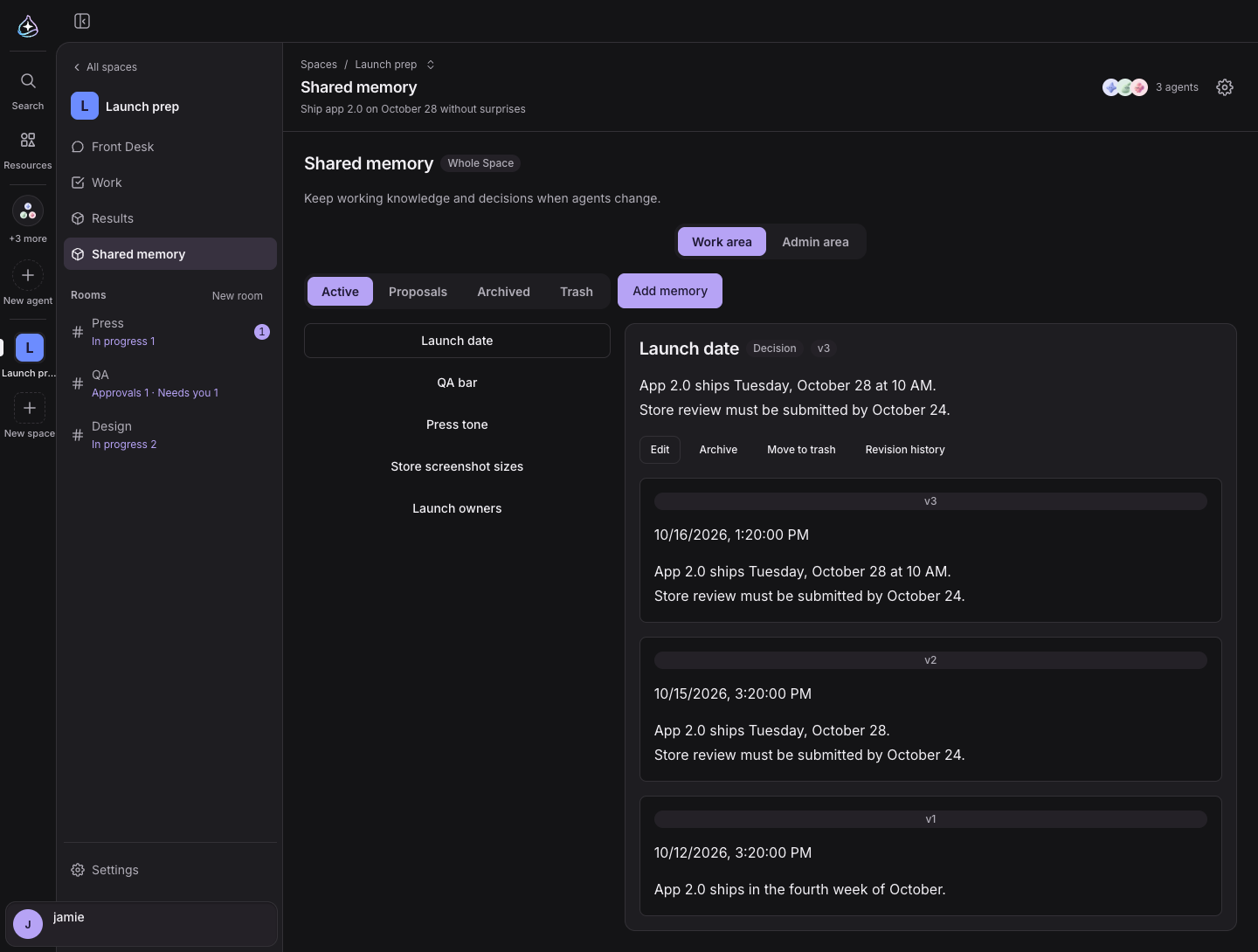1258x952 pixels.
Task: Click New room link
Action: [237, 296]
